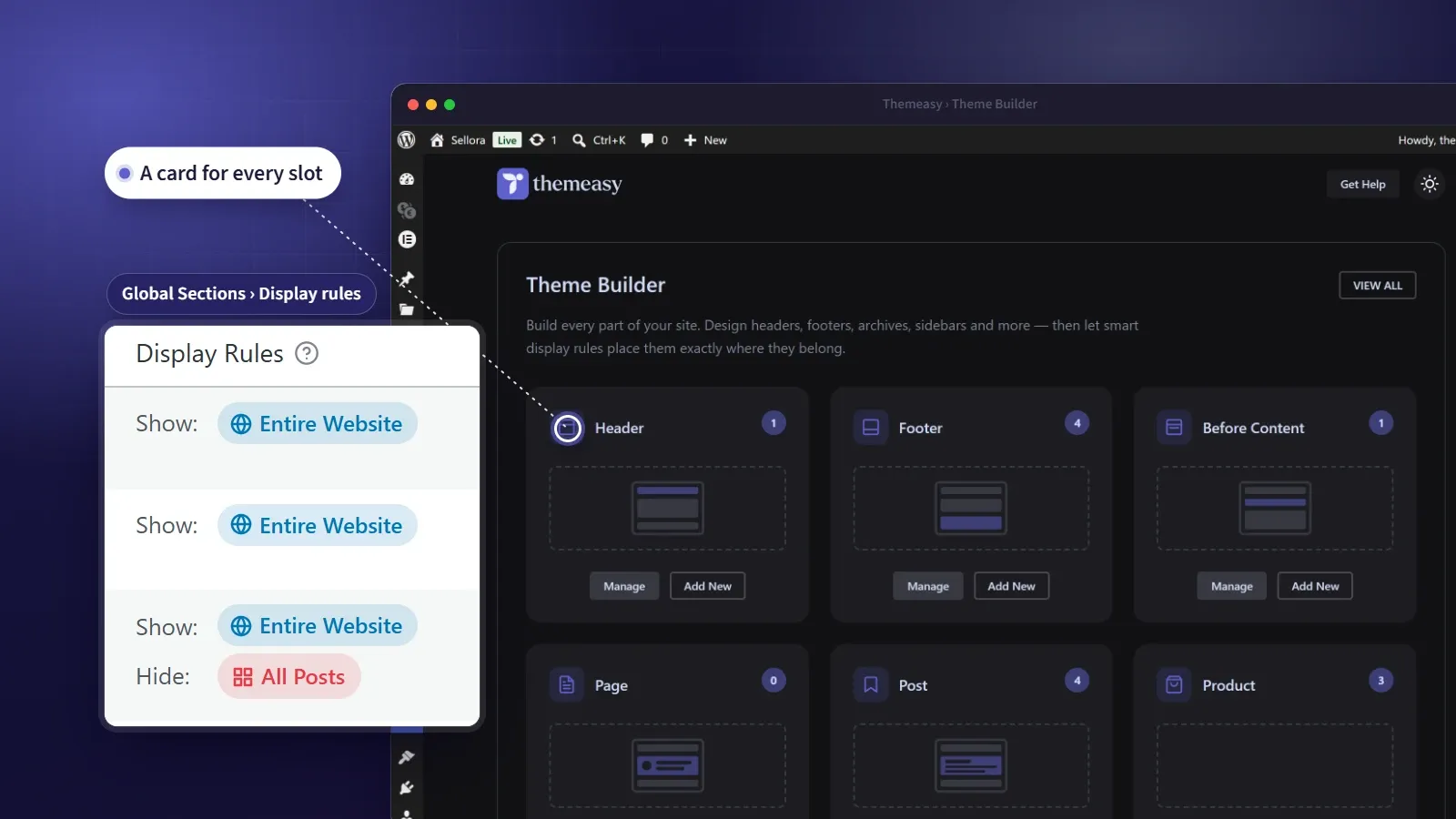
Task: Click the pin icon in sidebar
Action: pos(407,278)
